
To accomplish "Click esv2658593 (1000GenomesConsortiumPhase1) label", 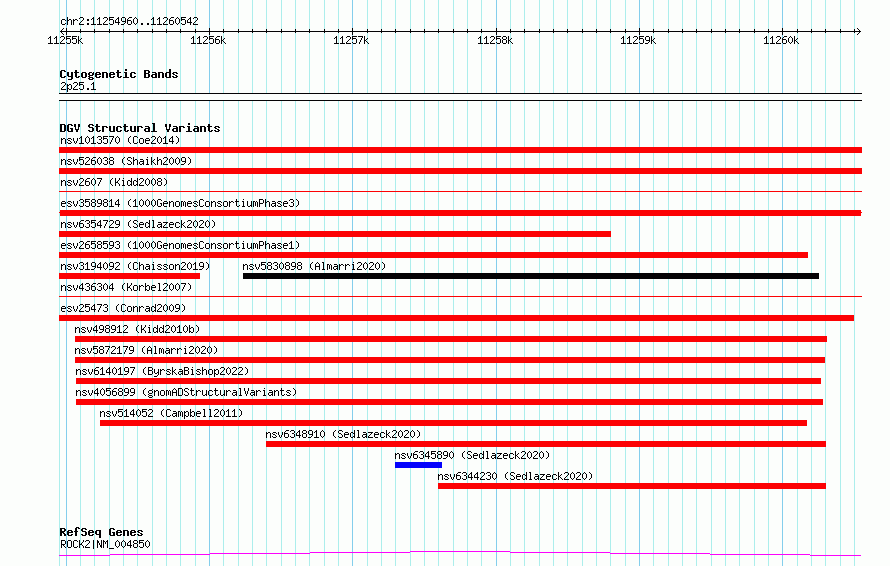I will coord(180,245).
